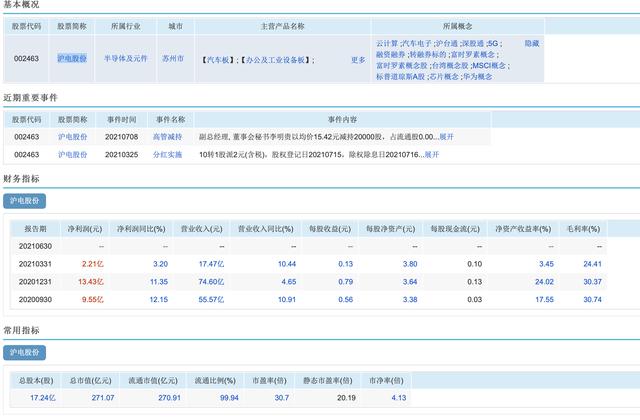This screenshot has width=640, height=420.
Task: Select 沪电股份 tab under 常用指标
Action: tap(24, 352)
